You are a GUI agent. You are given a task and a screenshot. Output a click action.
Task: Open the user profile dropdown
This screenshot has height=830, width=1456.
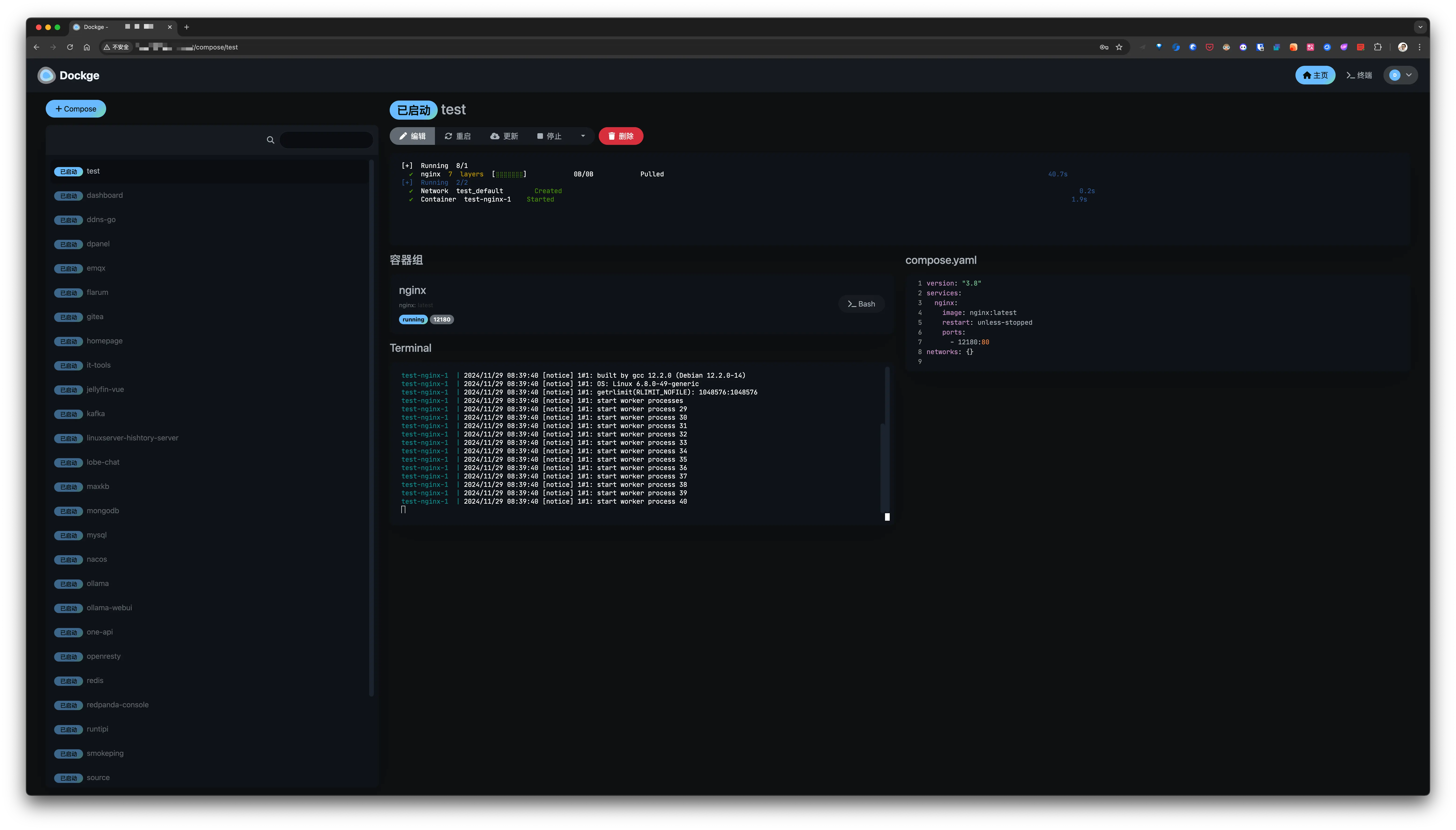click(1400, 75)
